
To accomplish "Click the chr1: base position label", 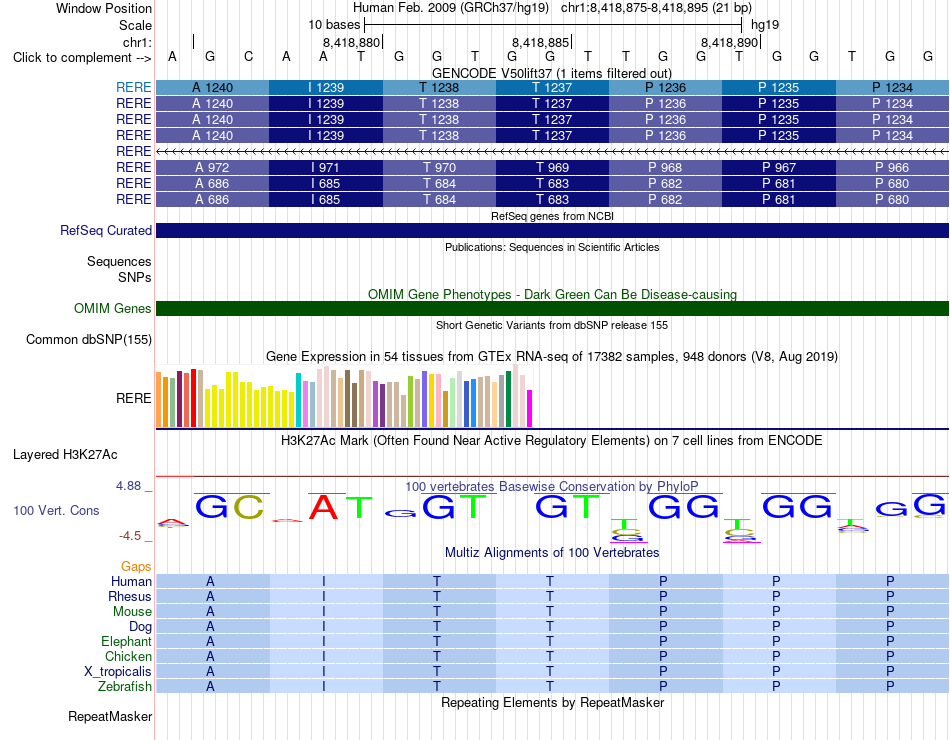I will click(138, 42).
